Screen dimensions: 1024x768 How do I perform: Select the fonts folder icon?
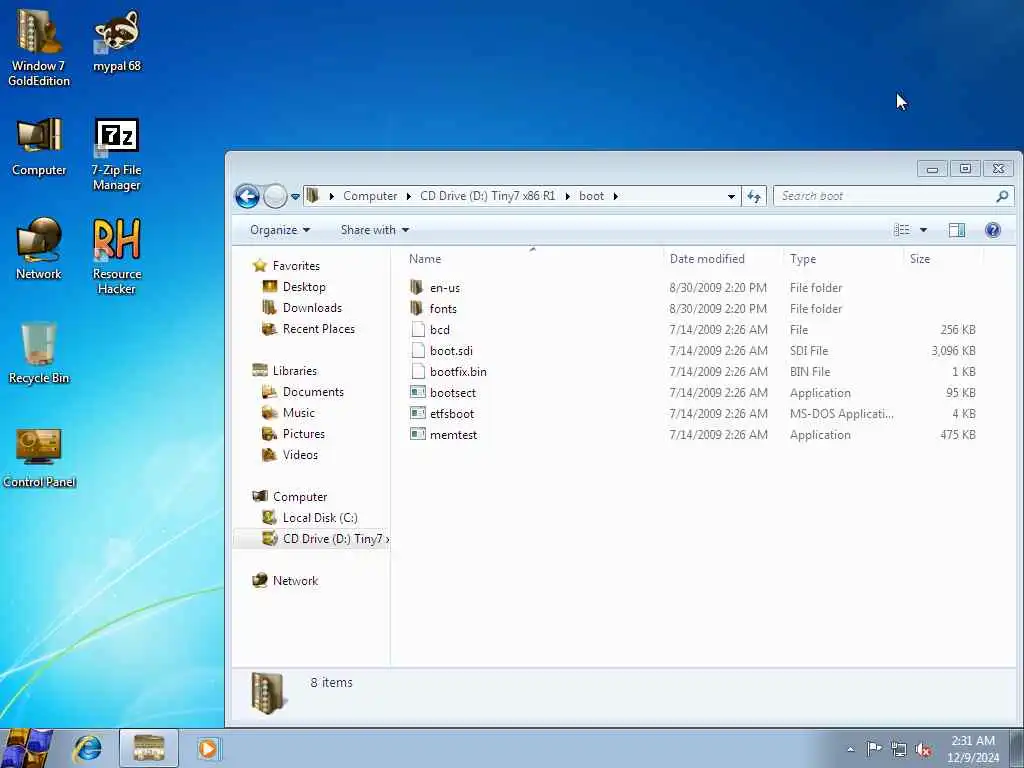(417, 308)
